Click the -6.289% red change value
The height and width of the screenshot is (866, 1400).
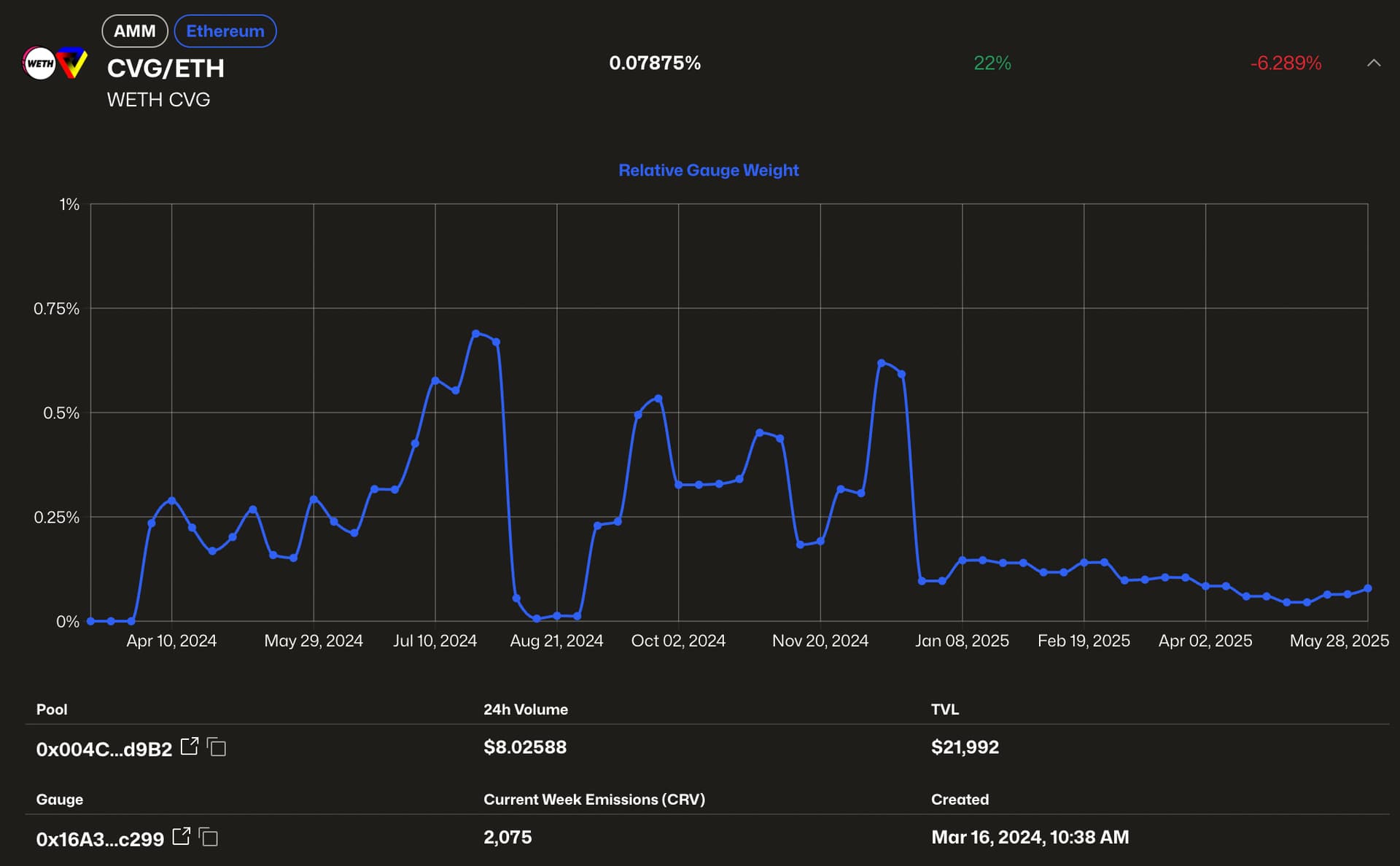(1286, 63)
